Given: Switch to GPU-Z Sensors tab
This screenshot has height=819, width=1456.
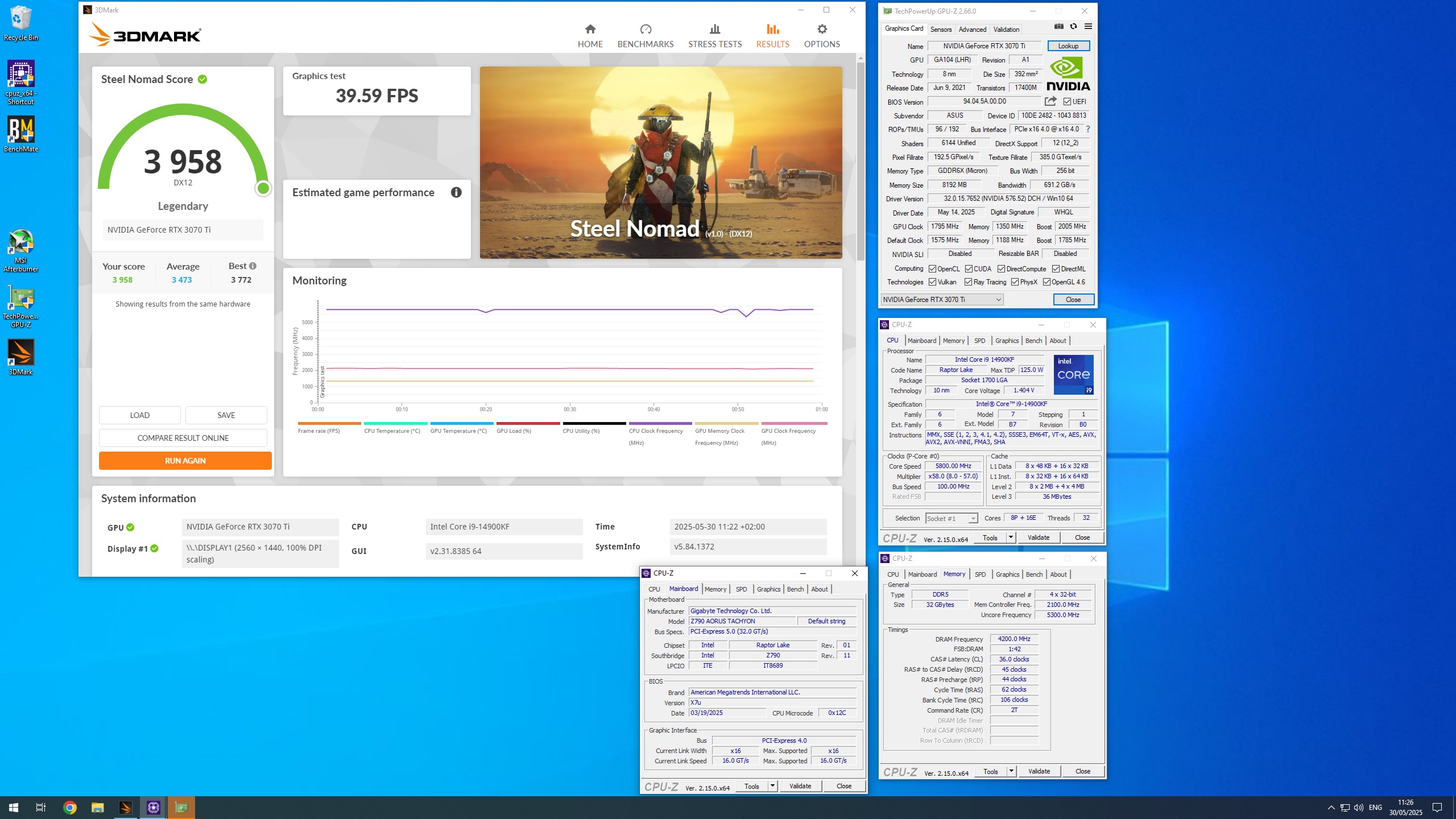Looking at the screenshot, I should point(941,29).
